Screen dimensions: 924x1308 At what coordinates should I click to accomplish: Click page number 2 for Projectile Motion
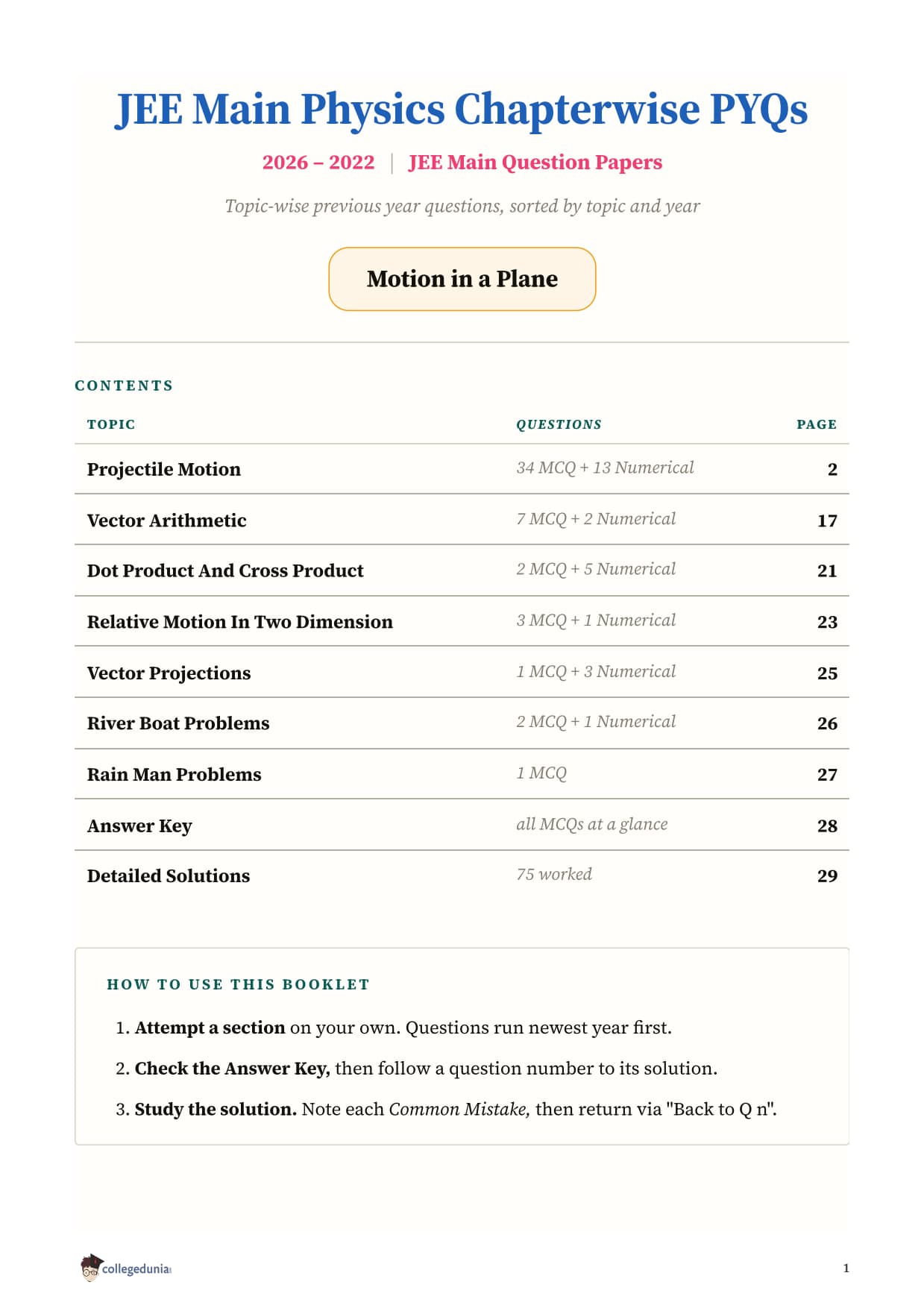point(832,469)
